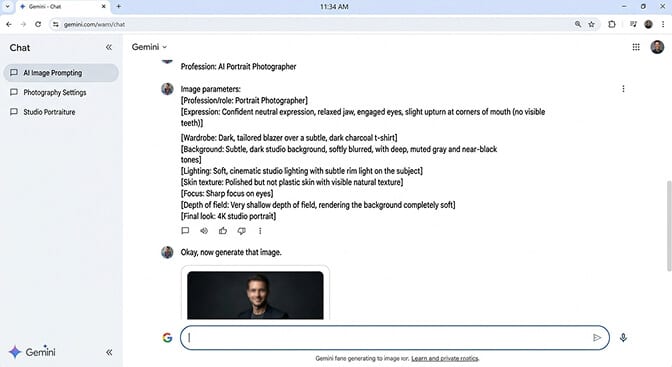Image resolution: width=672 pixels, height=367 pixels.
Task: Collapse sidebar using bottom double-chevron
Action: point(109,352)
